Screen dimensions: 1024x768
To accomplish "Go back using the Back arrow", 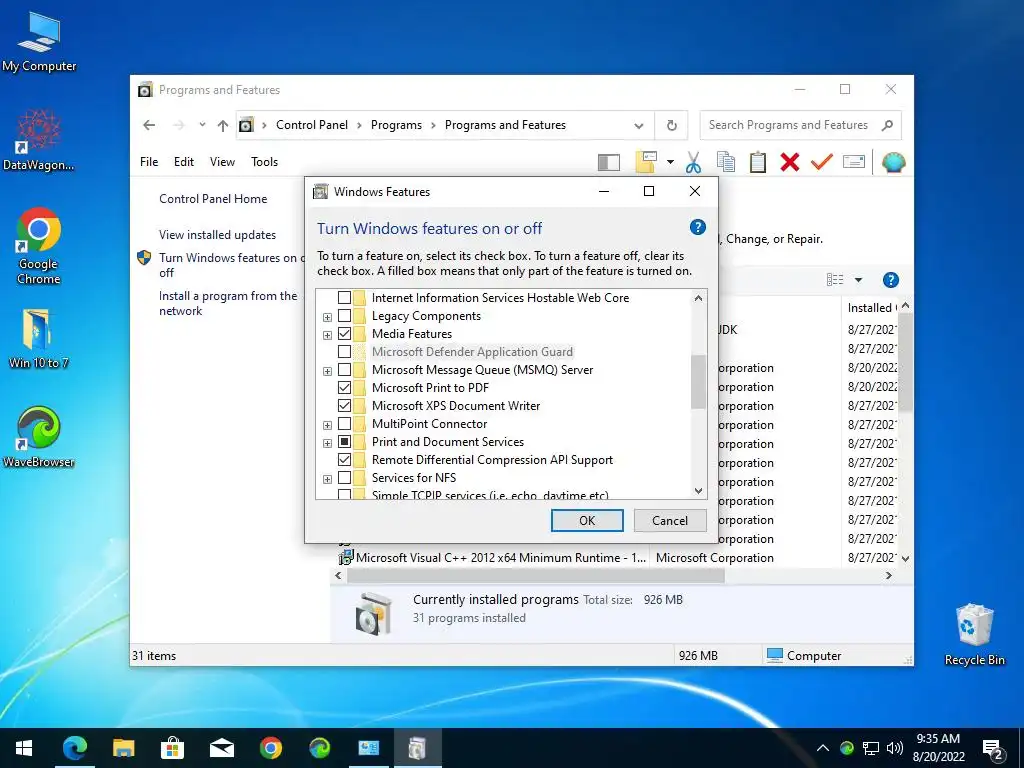I will coord(149,125).
